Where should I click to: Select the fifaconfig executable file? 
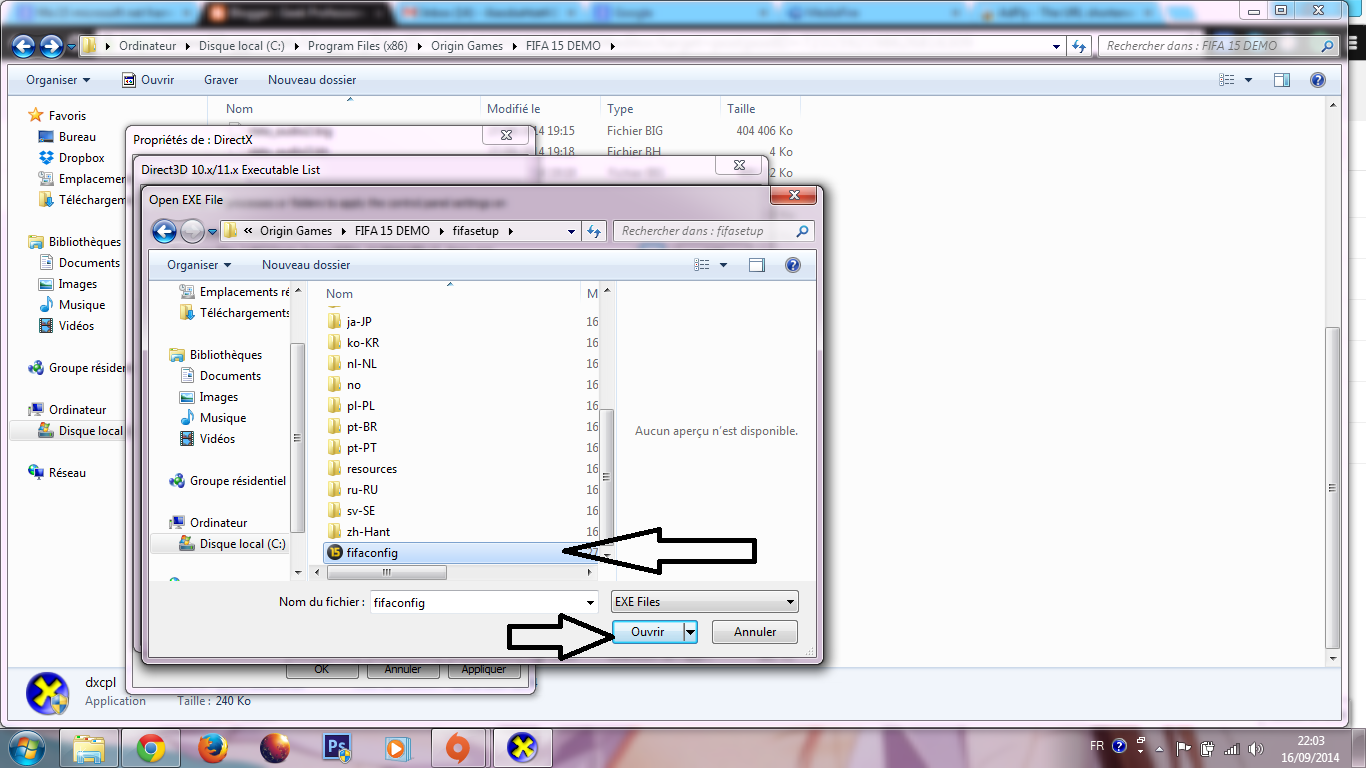pos(372,552)
